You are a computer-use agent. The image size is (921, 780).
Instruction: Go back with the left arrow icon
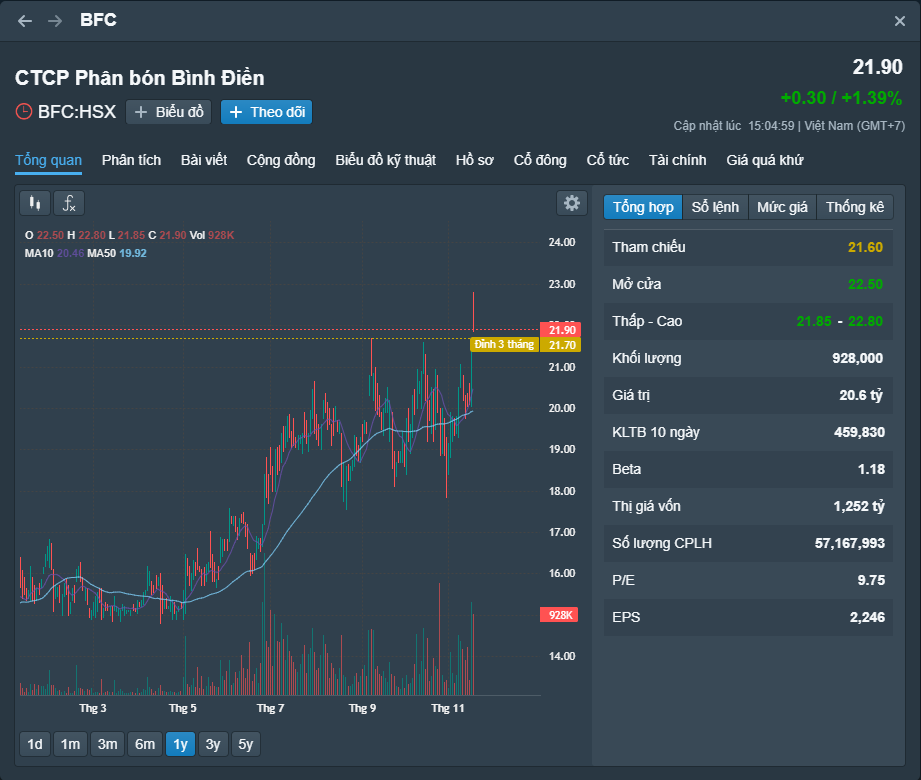click(25, 21)
